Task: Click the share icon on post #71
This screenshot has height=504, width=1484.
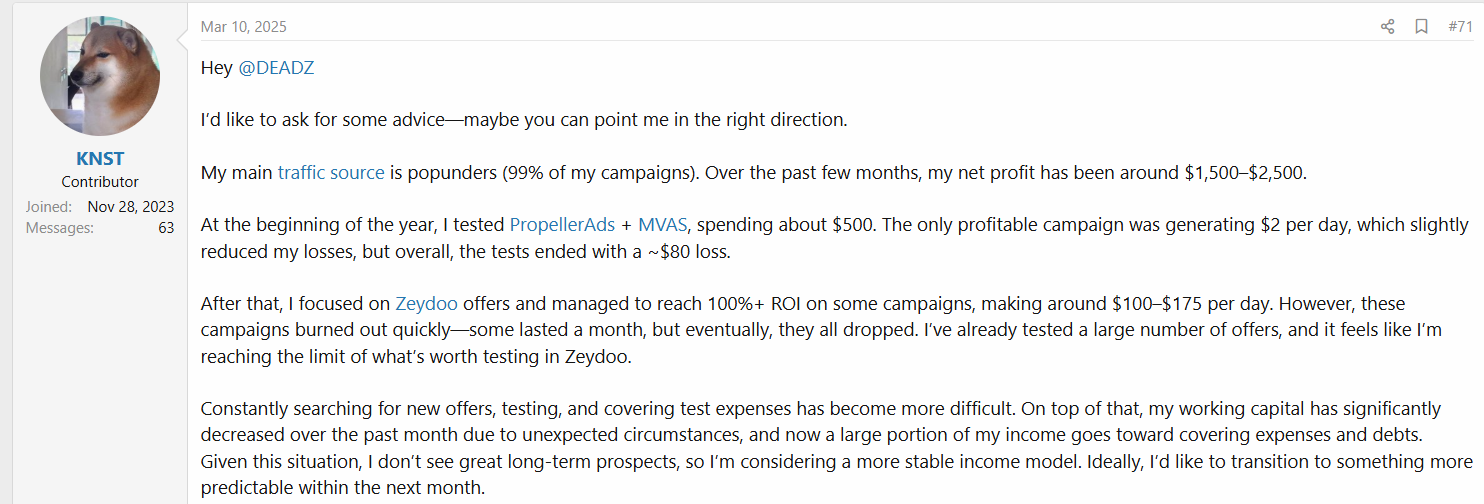Action: [x=1387, y=27]
